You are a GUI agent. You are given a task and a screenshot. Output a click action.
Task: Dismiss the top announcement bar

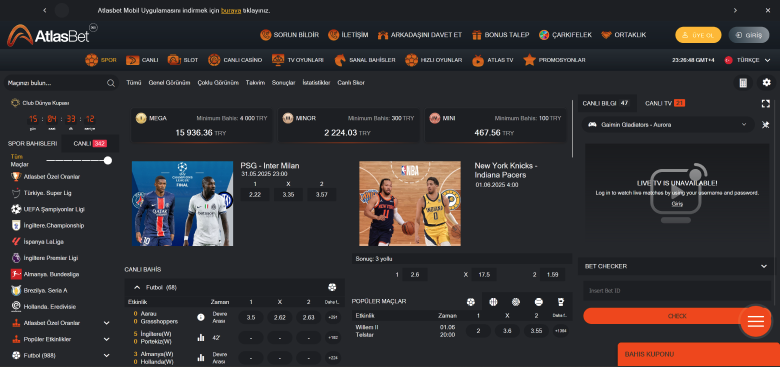point(767,10)
